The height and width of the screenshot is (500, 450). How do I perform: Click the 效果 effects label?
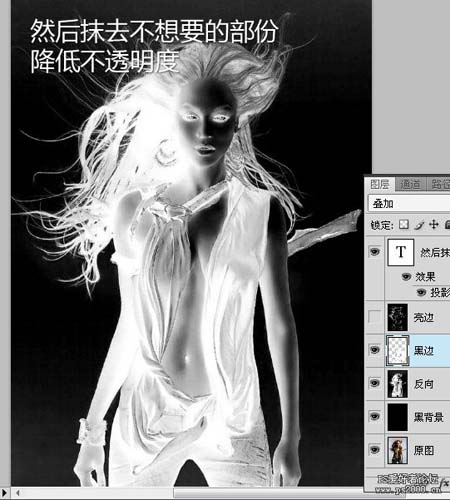coord(425,276)
